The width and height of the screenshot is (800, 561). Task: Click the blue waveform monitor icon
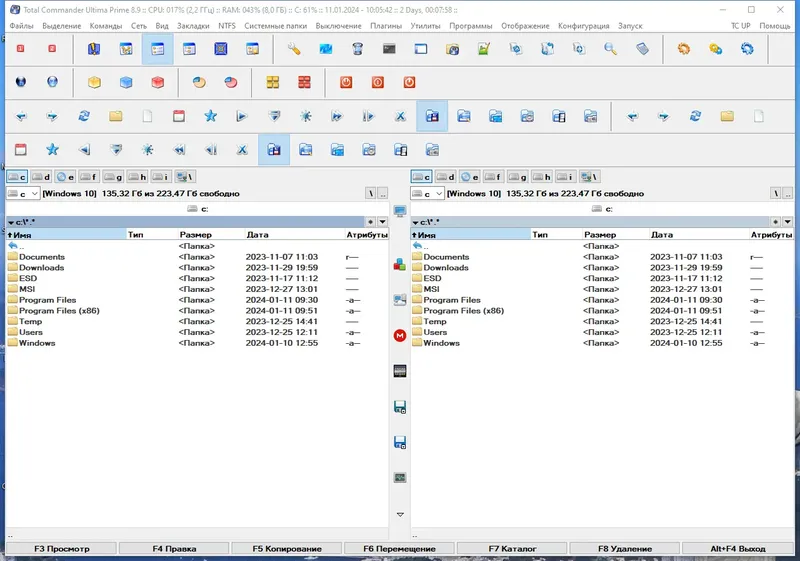[x=326, y=49]
